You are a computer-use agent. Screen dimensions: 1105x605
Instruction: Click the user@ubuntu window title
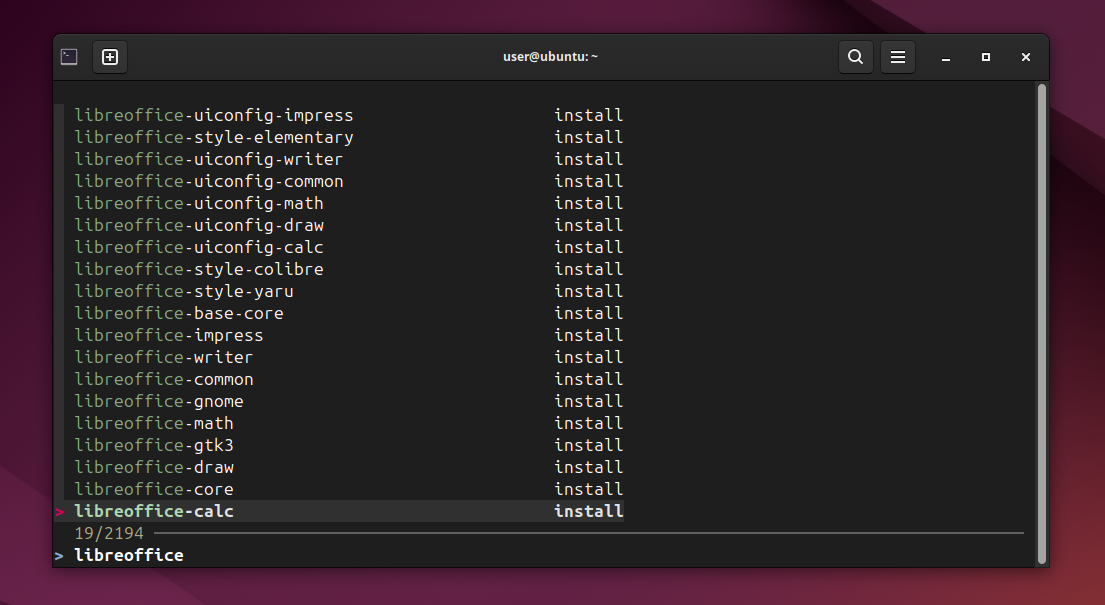550,56
